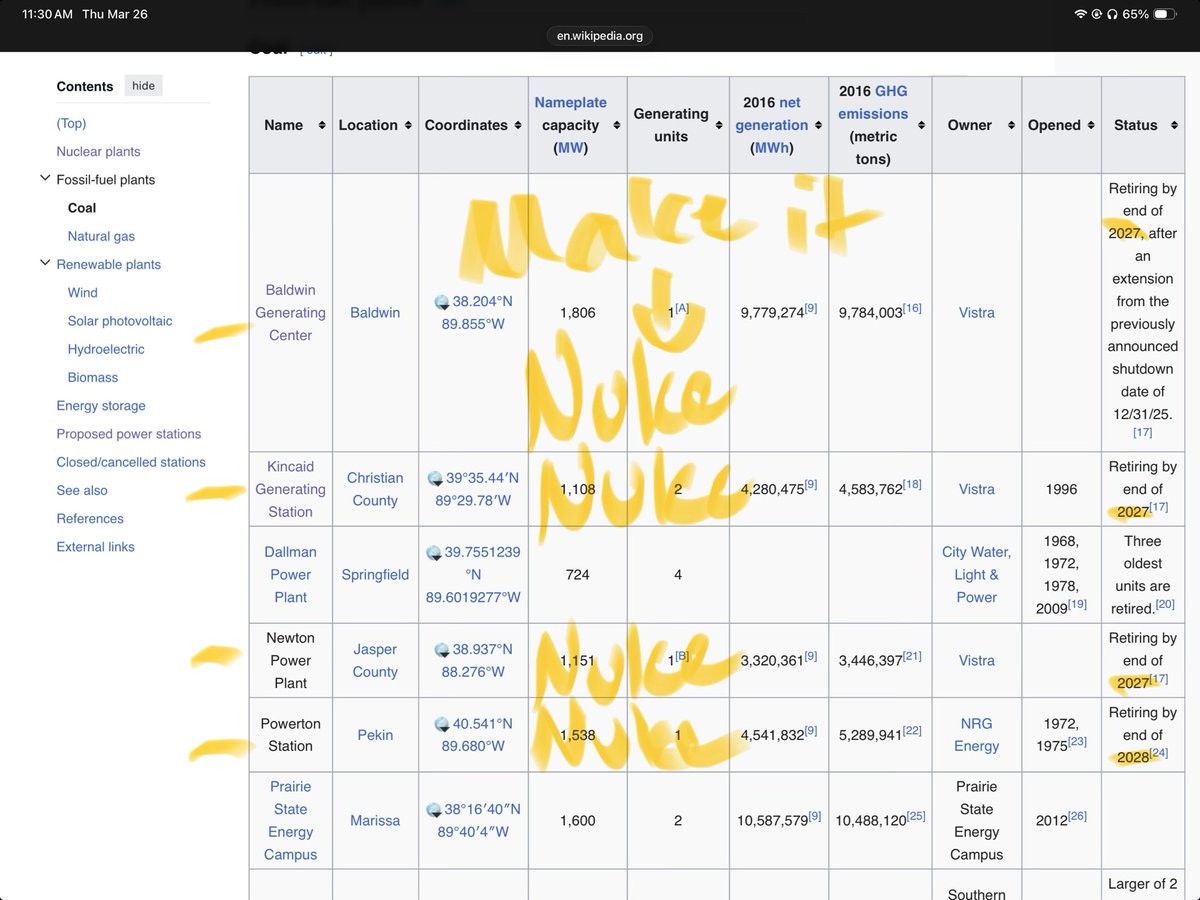Jump to Hydroelectric section

pos(106,349)
